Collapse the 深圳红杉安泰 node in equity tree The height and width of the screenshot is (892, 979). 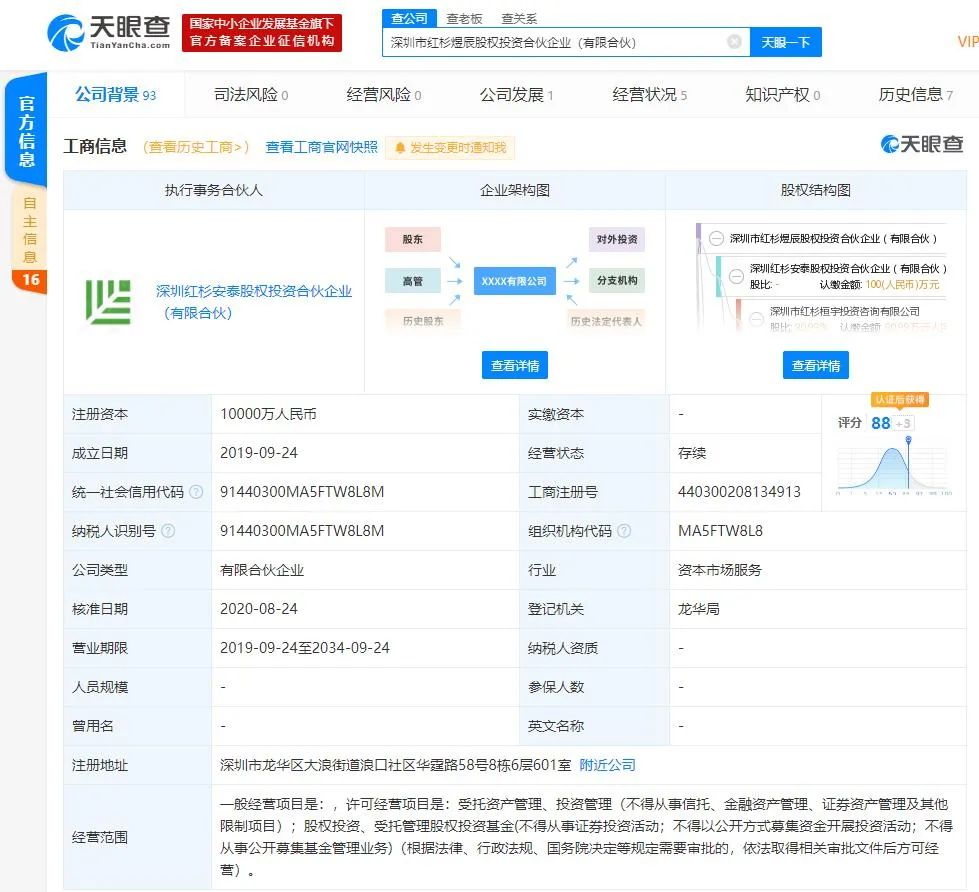[x=737, y=275]
